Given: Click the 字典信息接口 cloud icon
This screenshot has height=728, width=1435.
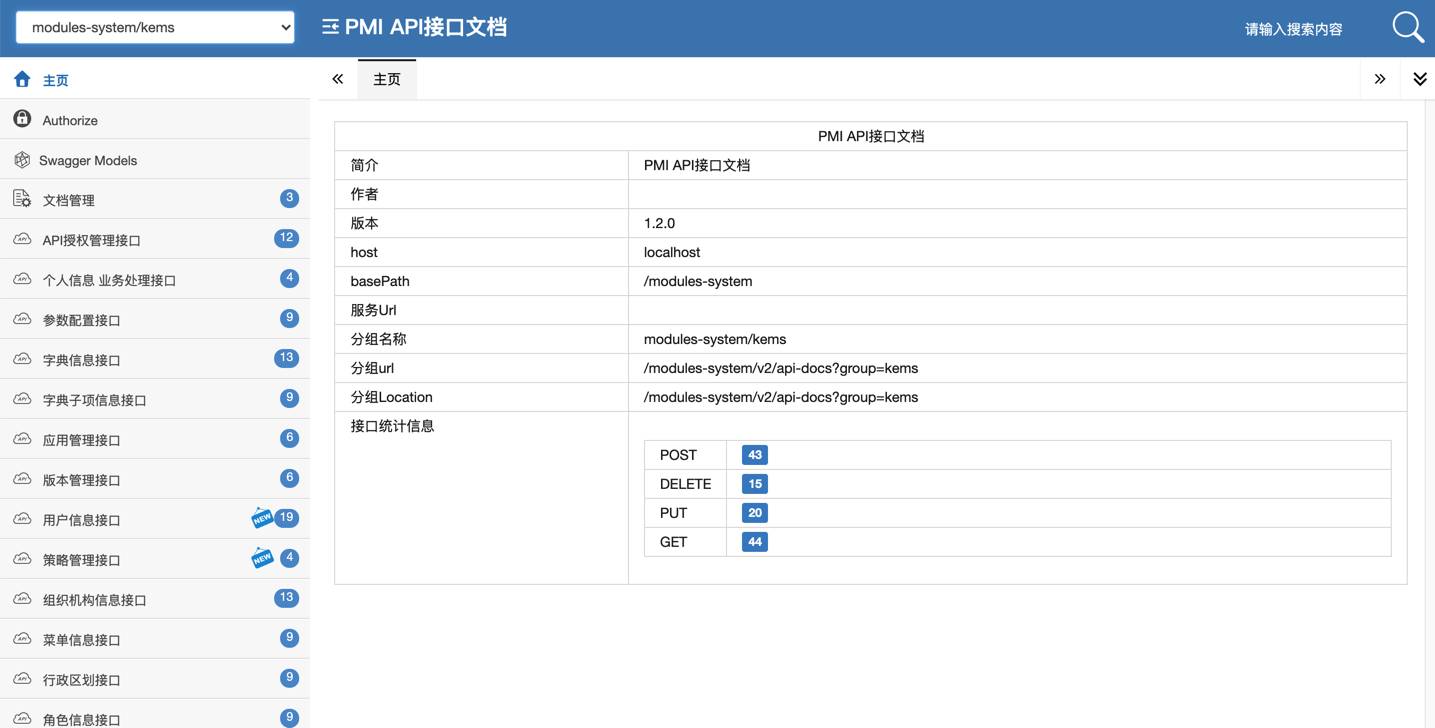Looking at the screenshot, I should pyautogui.click(x=22, y=359).
